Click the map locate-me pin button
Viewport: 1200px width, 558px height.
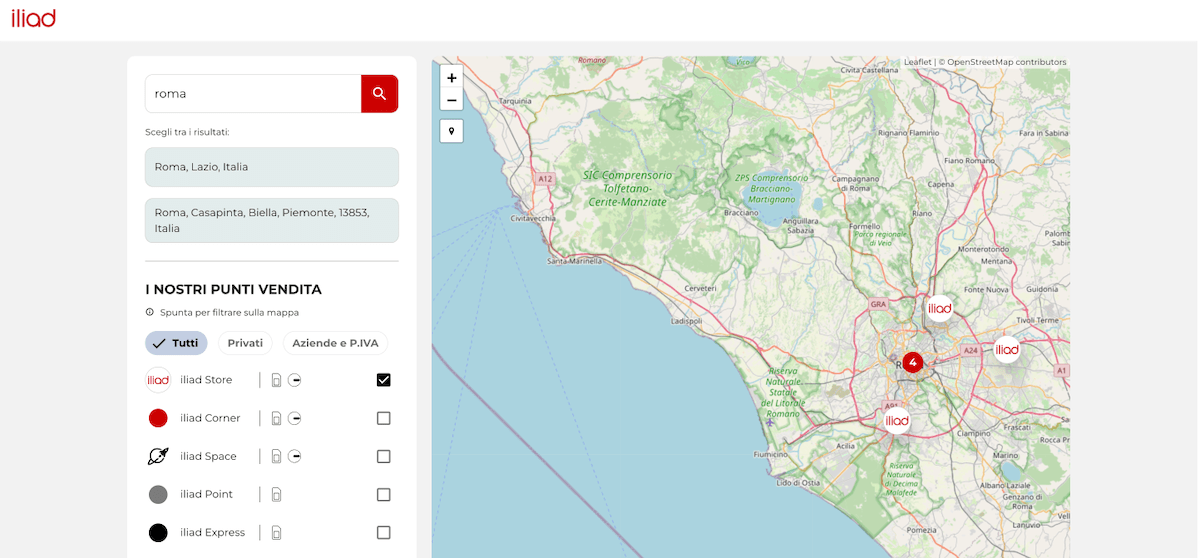452,131
